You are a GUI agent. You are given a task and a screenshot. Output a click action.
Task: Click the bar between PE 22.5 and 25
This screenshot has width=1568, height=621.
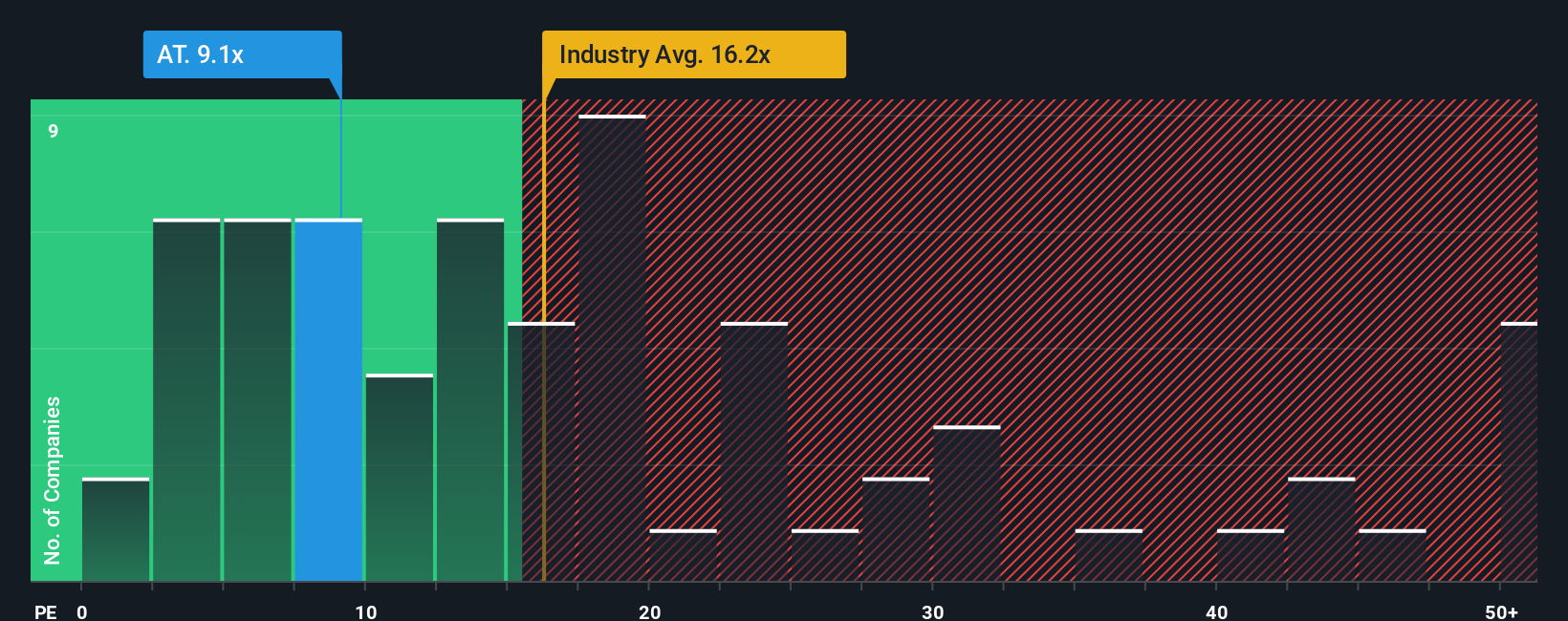[x=754, y=452]
